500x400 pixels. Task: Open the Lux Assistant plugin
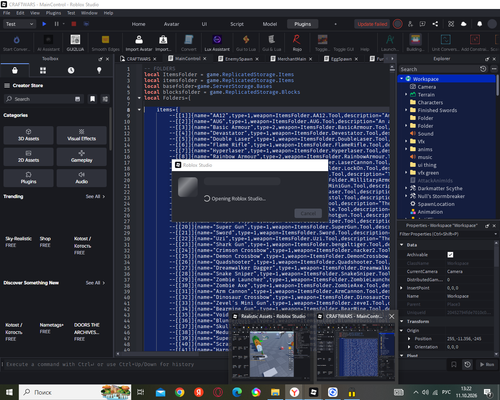click(x=217, y=43)
